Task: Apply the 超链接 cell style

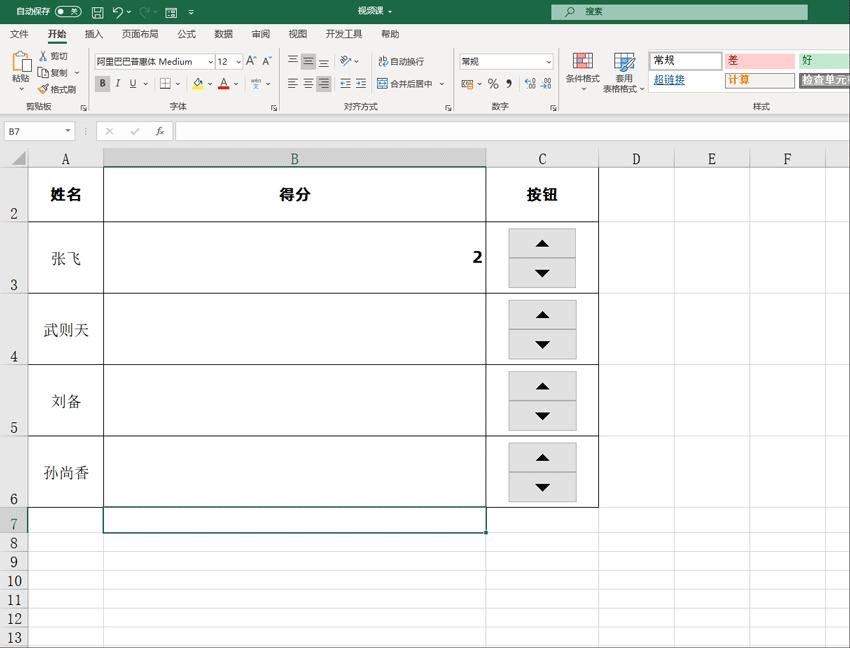Action: 670,78
